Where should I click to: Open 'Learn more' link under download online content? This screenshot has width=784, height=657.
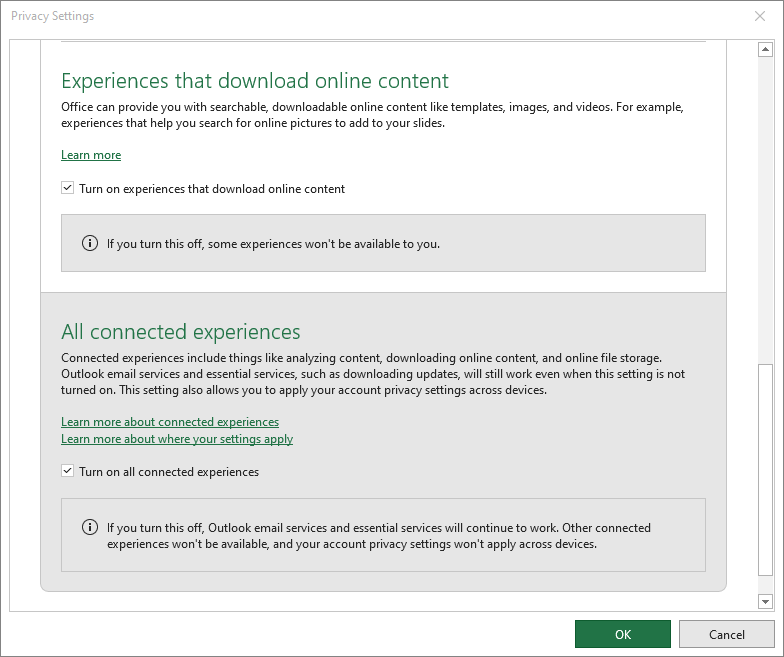91,155
